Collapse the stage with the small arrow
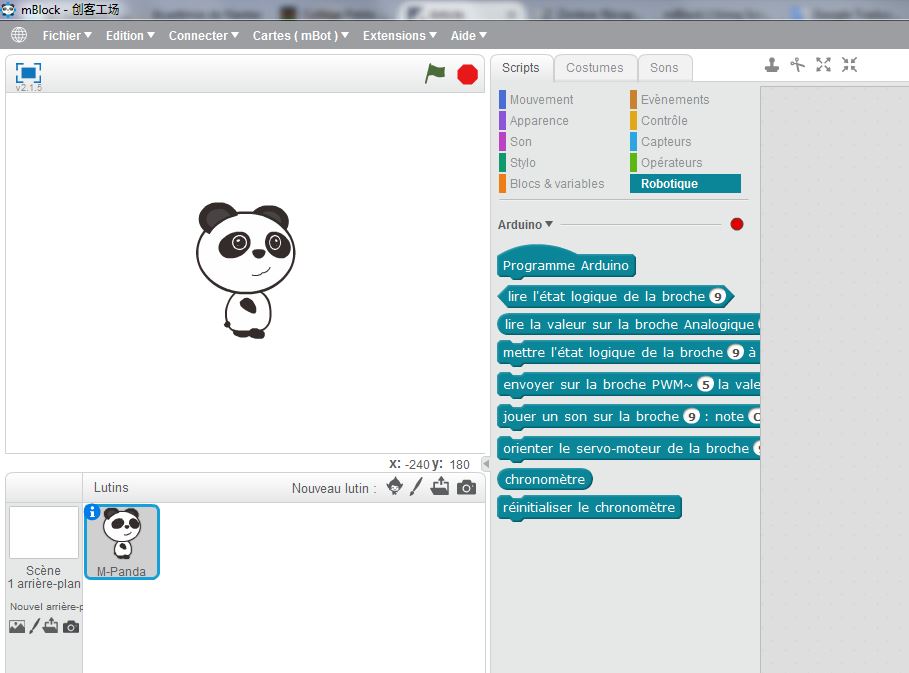 point(486,463)
